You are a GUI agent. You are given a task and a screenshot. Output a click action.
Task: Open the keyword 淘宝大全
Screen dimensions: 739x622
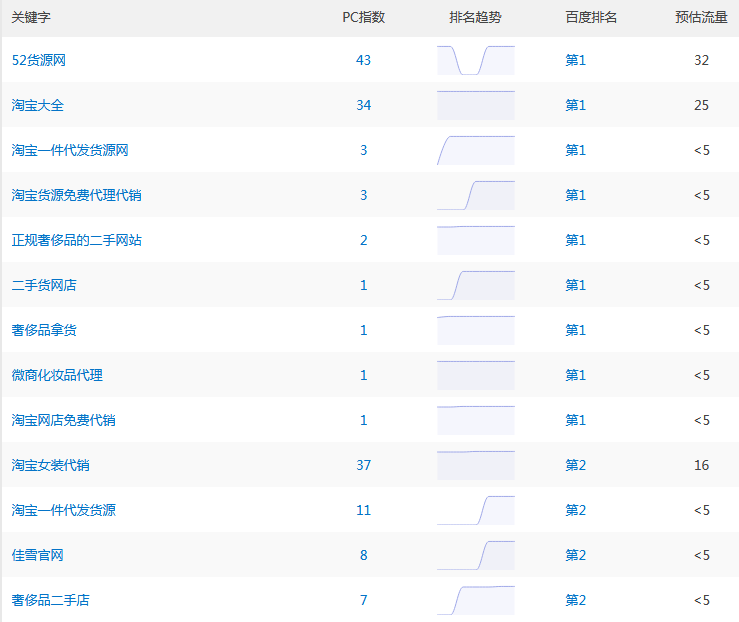click(38, 105)
